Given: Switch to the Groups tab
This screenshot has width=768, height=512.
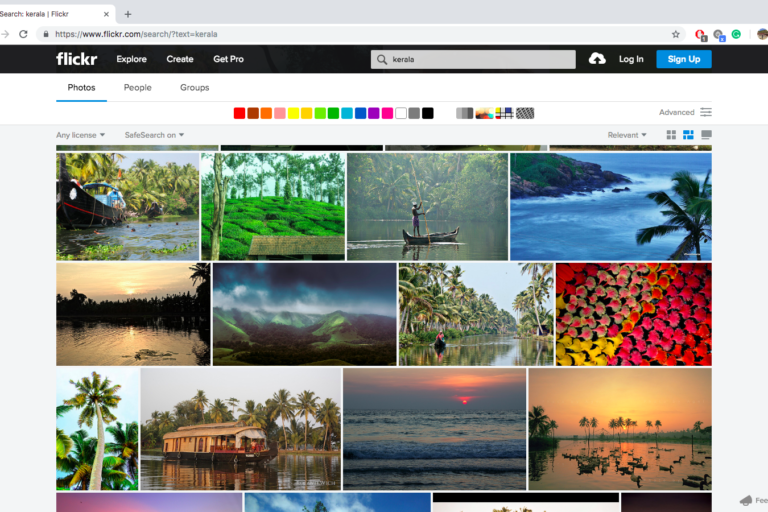Looking at the screenshot, I should 194,88.
